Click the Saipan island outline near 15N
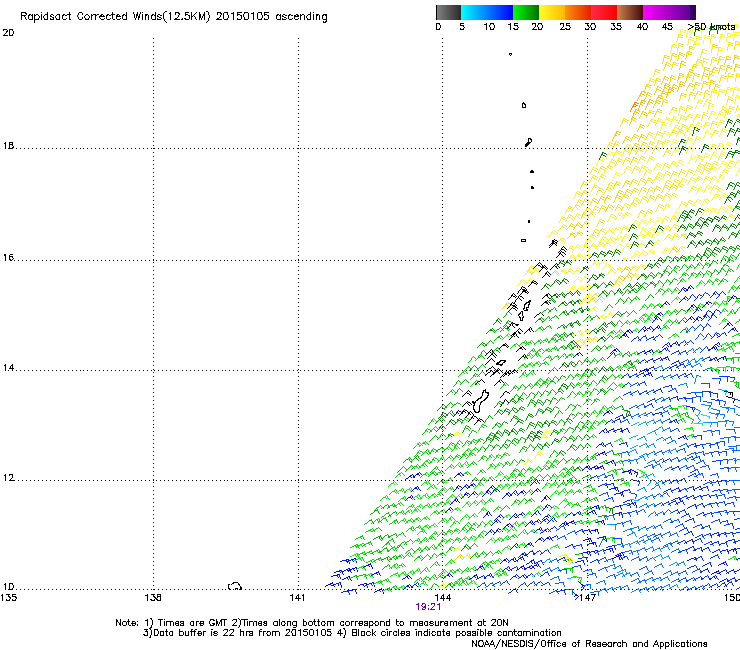 [x=527, y=305]
